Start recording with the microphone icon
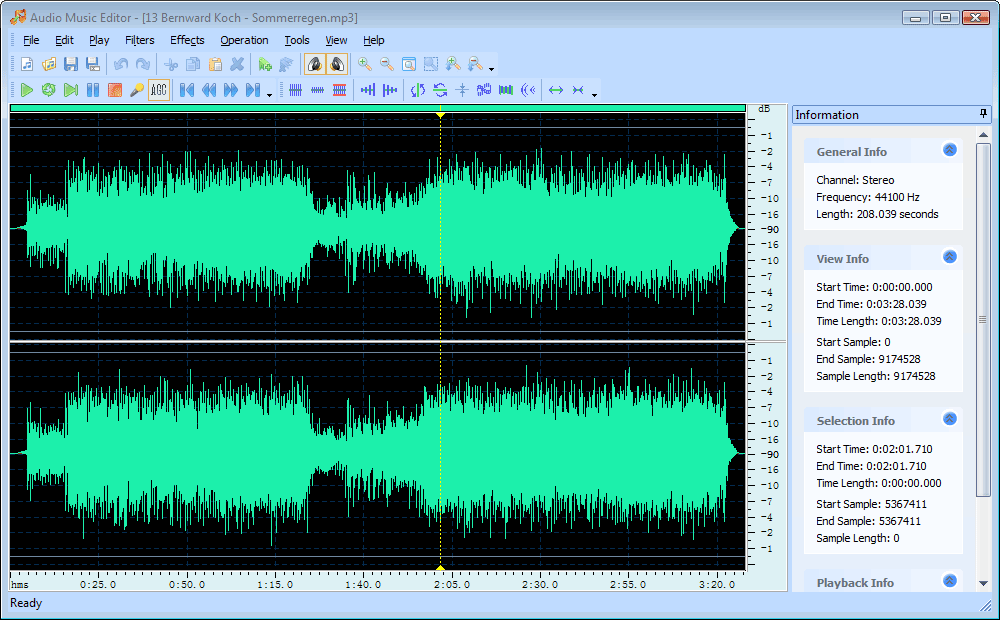The height and width of the screenshot is (620, 1000). (x=136, y=90)
